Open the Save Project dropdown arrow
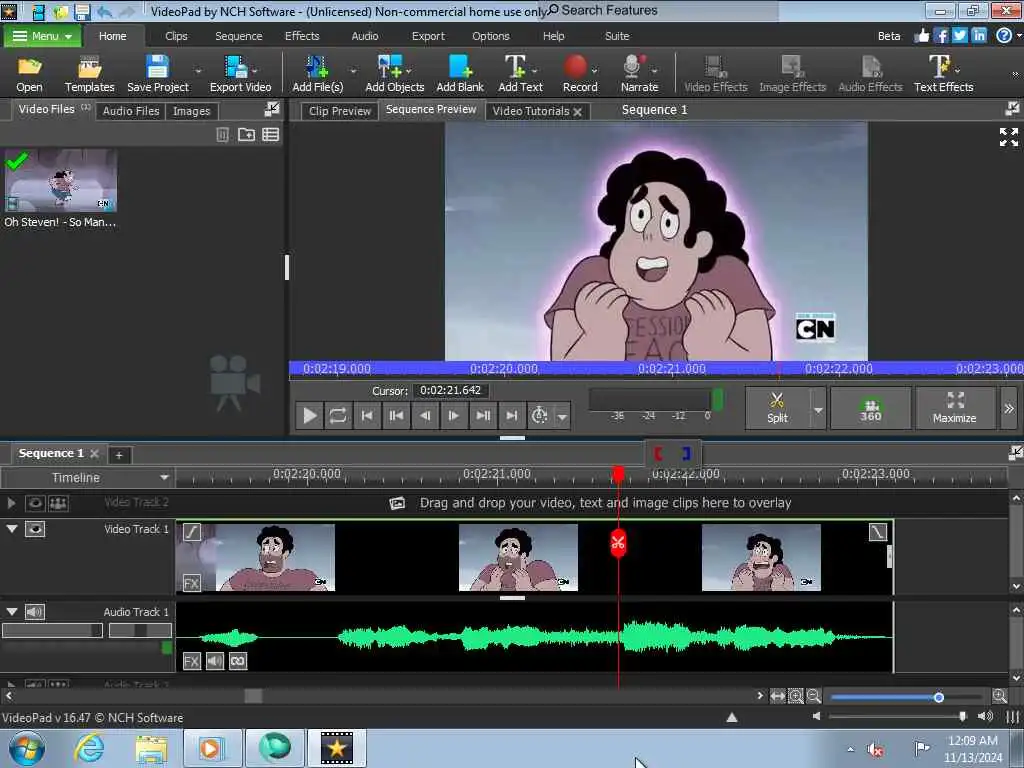The width and height of the screenshot is (1024, 768). click(198, 71)
